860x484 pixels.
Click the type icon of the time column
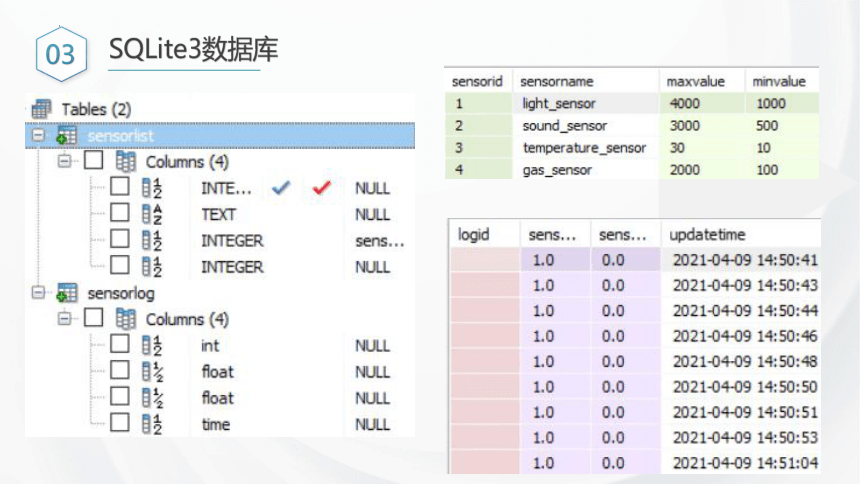[x=151, y=424]
